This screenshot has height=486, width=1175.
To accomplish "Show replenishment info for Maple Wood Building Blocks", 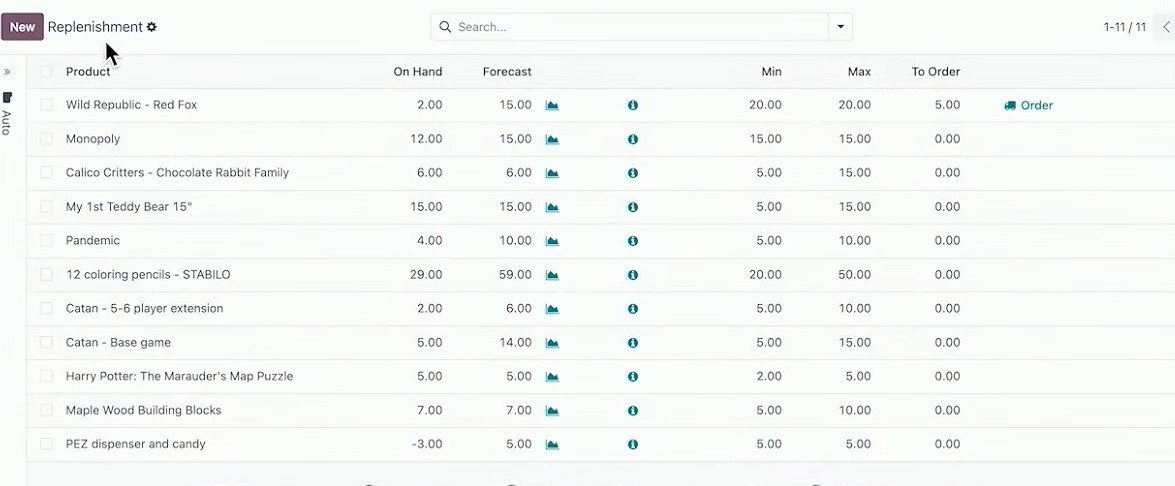I will pos(632,410).
